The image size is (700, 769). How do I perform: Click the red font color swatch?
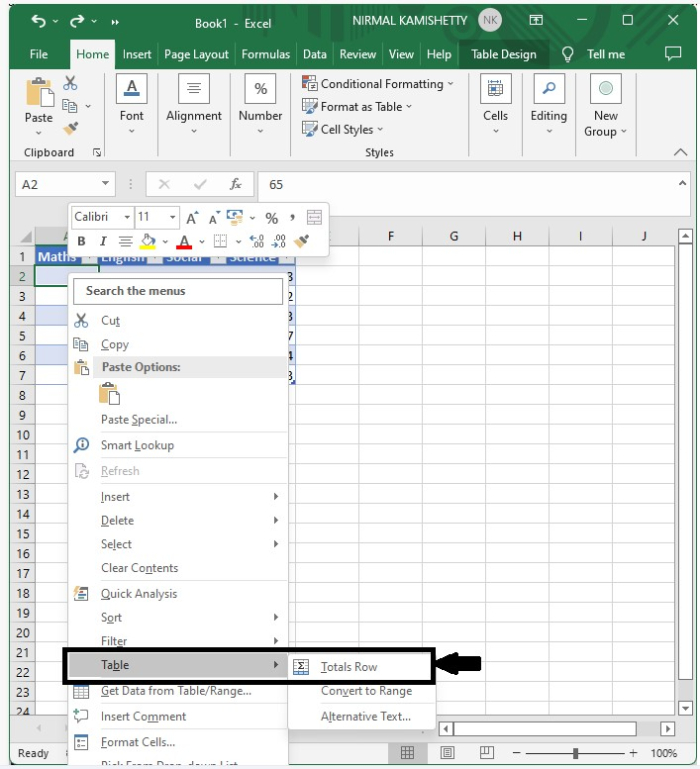tap(184, 241)
